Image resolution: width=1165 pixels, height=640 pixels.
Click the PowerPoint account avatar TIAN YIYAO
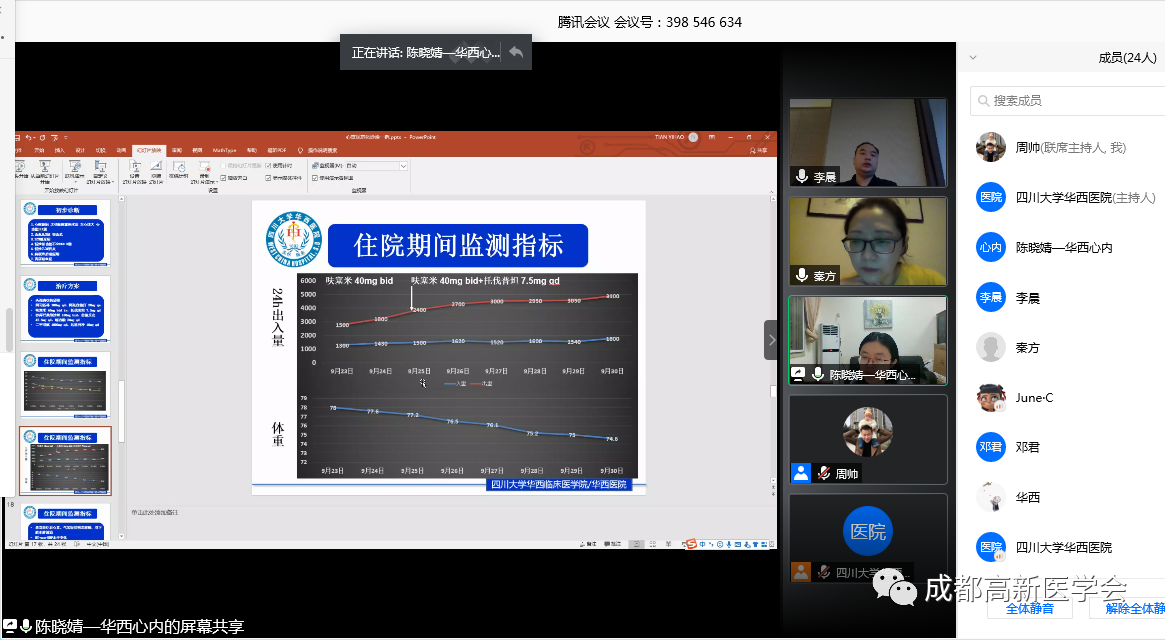(693, 137)
